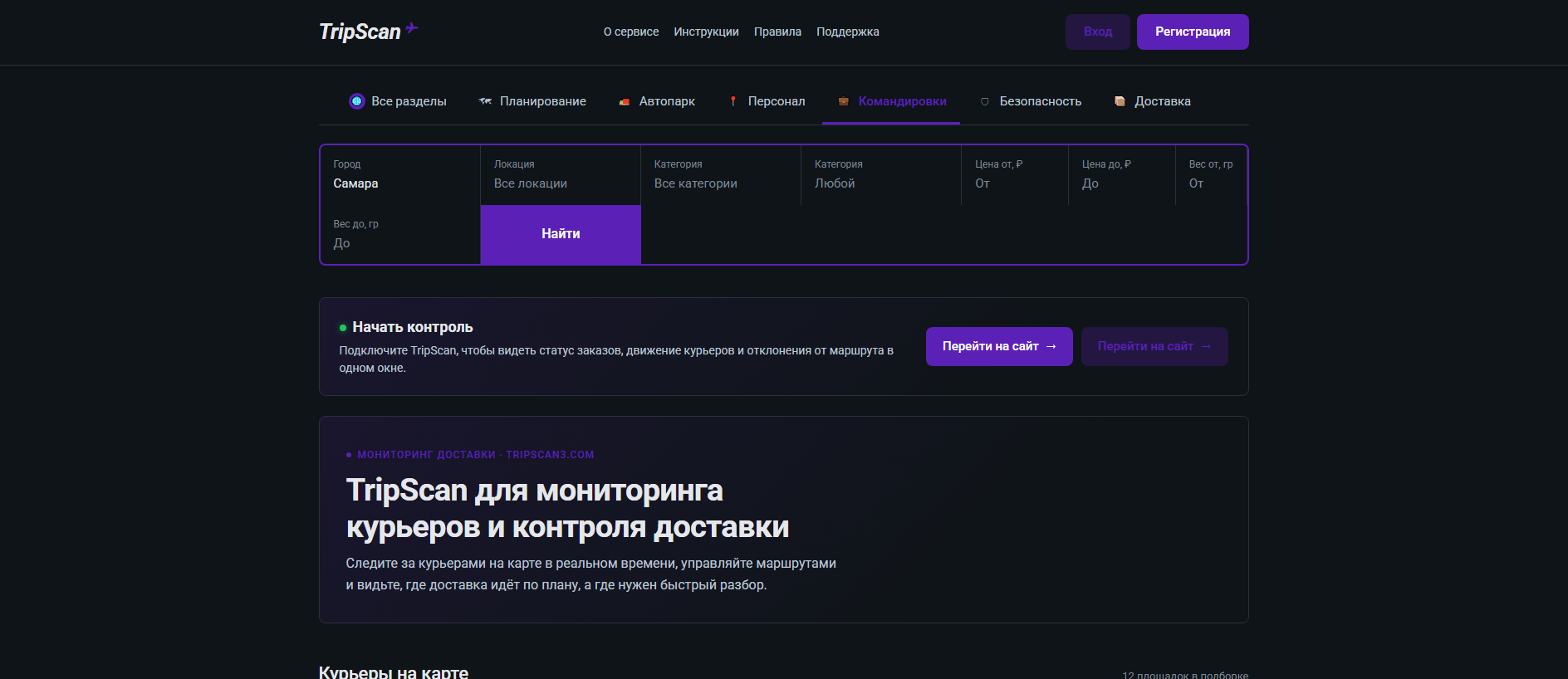The image size is (1568, 679).
Task: Open the О сервисе page
Action: (x=631, y=32)
